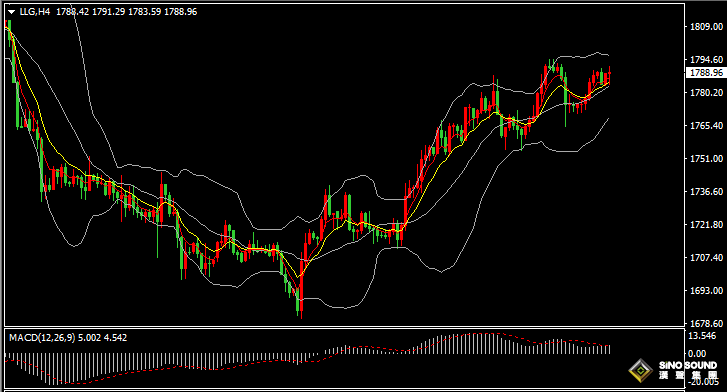Click the current price label 1788.96

coord(706,73)
